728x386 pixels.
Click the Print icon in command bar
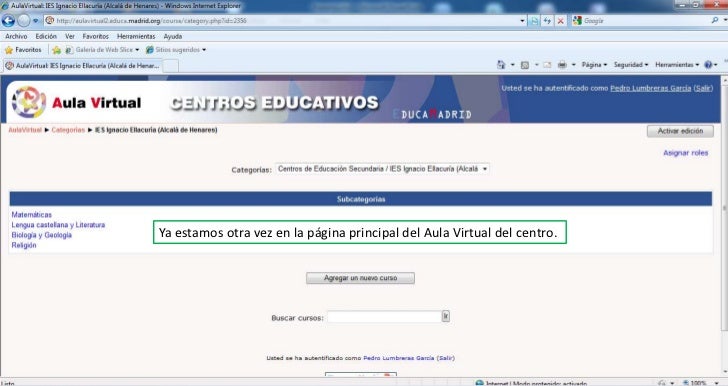tap(562, 65)
